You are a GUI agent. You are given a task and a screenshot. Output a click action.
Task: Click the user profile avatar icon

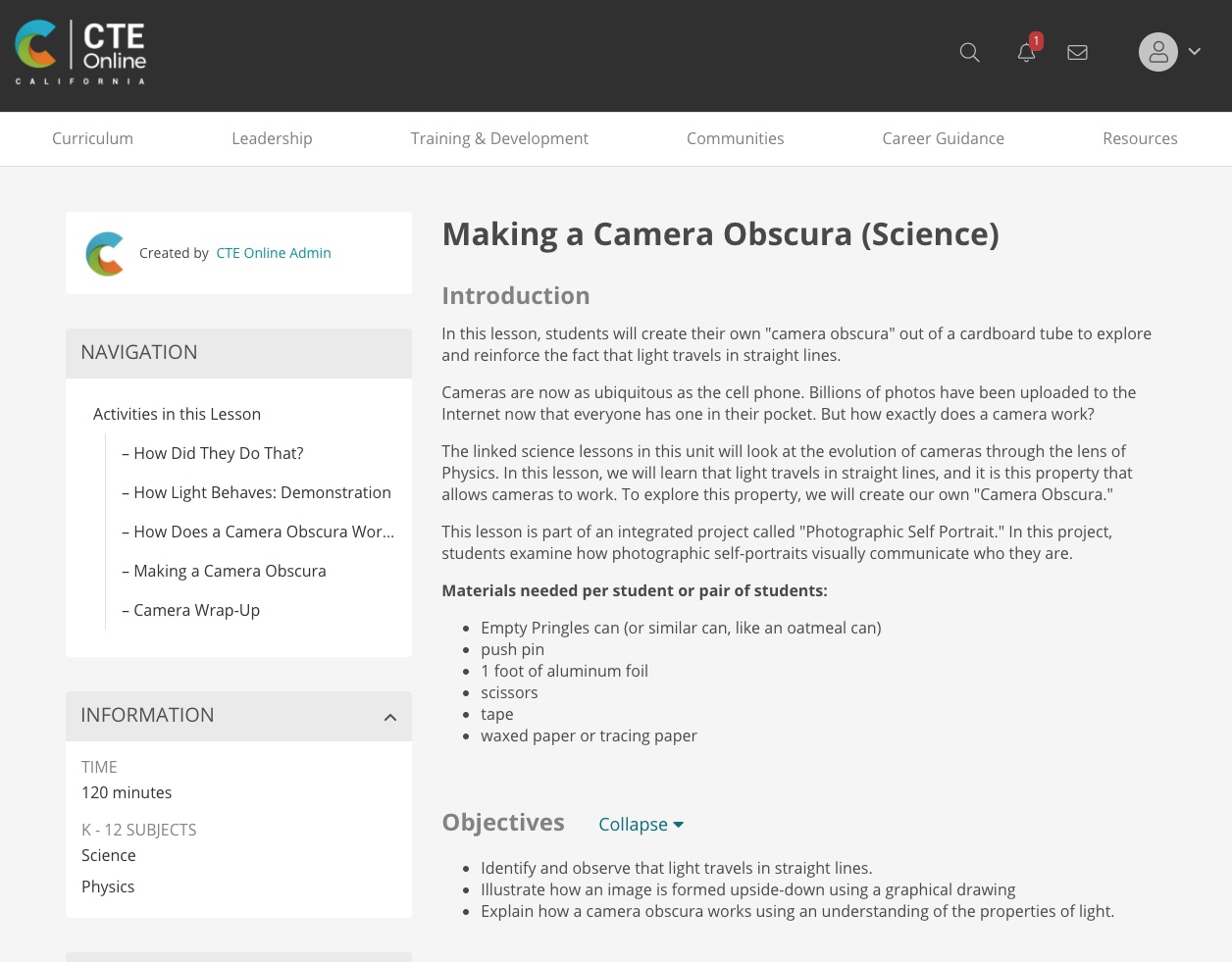(1158, 52)
